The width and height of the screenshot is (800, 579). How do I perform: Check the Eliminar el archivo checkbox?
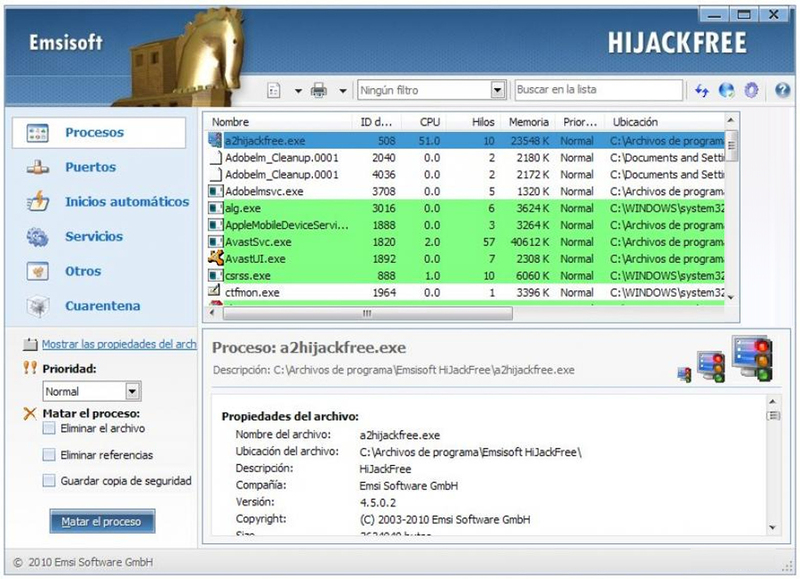[x=49, y=429]
